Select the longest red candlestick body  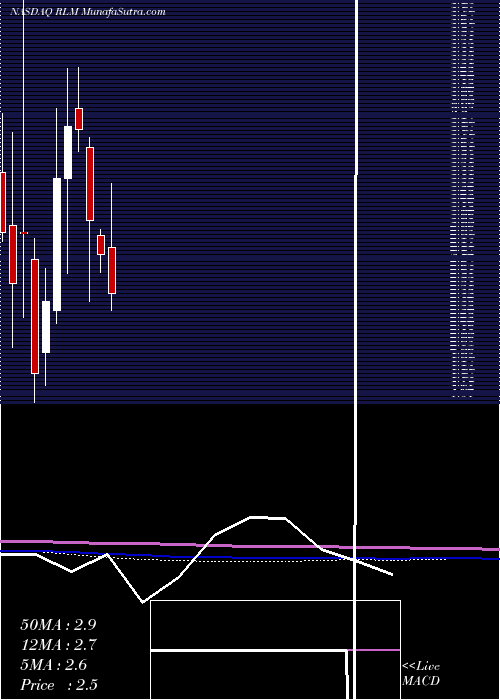pos(35,316)
